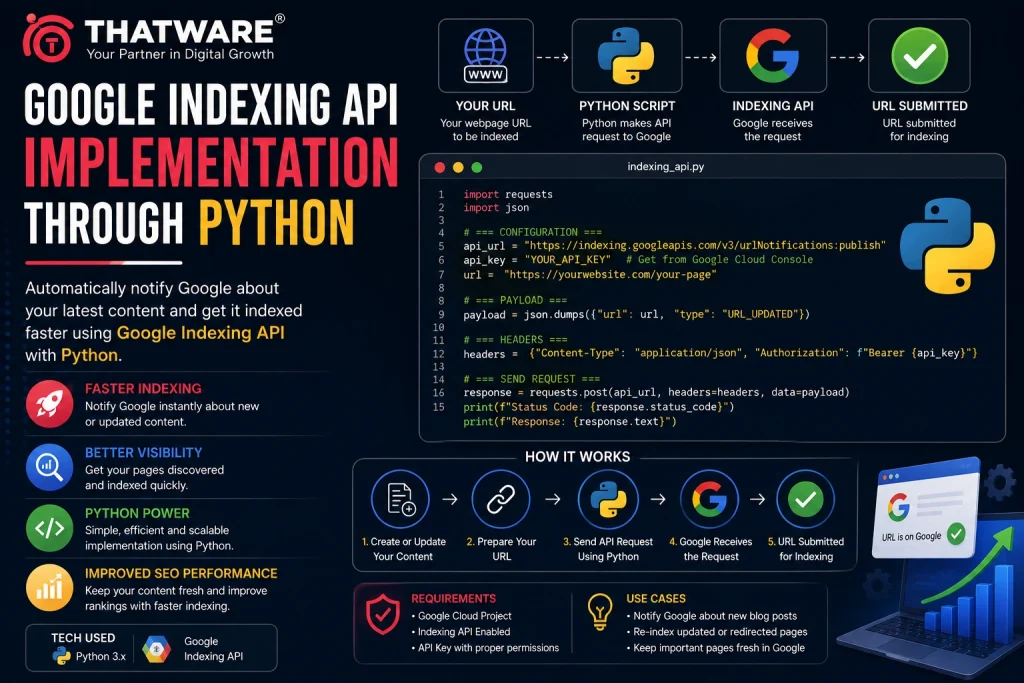Click the 'import json' code line
The image size is (1024, 683).
(x=496, y=208)
